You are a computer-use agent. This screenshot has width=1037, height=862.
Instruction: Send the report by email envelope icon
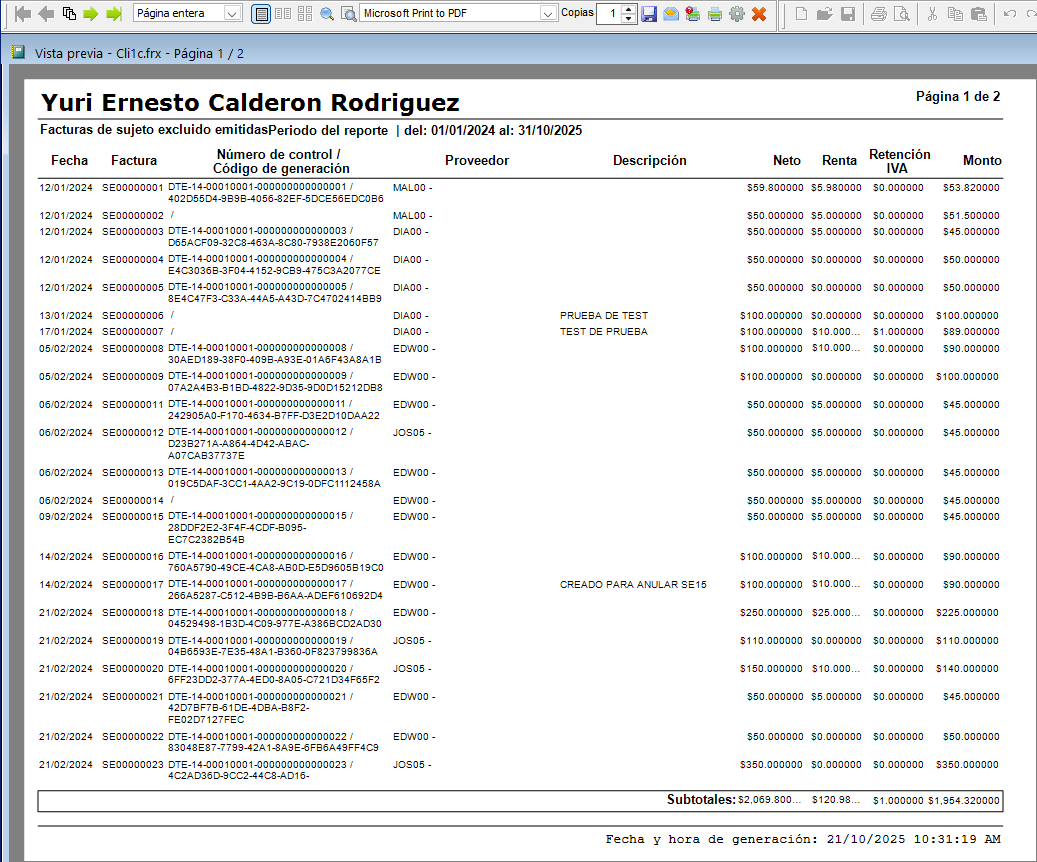click(671, 13)
